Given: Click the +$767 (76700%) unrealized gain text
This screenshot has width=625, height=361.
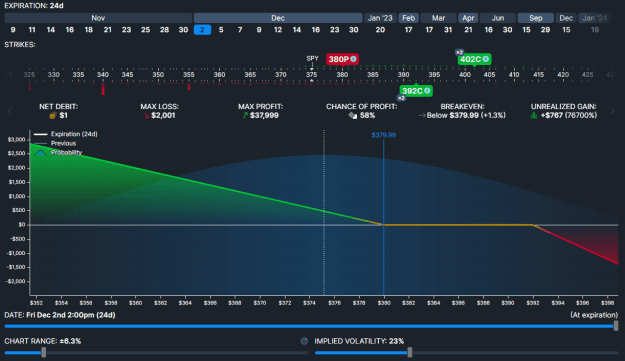Looking at the screenshot, I should pyautogui.click(x=569, y=116).
